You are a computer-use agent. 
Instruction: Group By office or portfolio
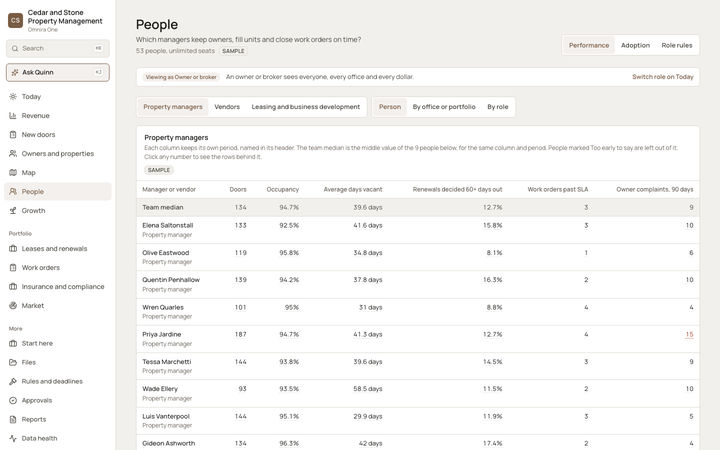(444, 107)
